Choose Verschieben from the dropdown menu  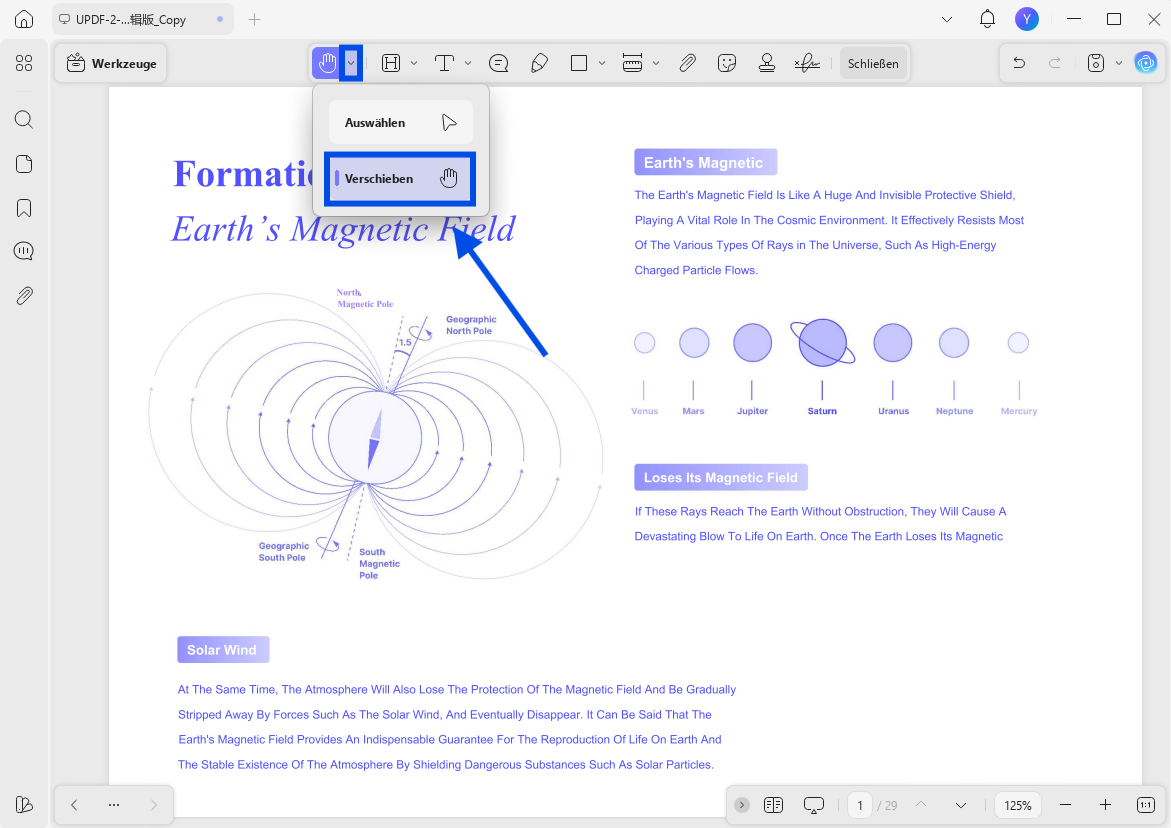(x=400, y=178)
